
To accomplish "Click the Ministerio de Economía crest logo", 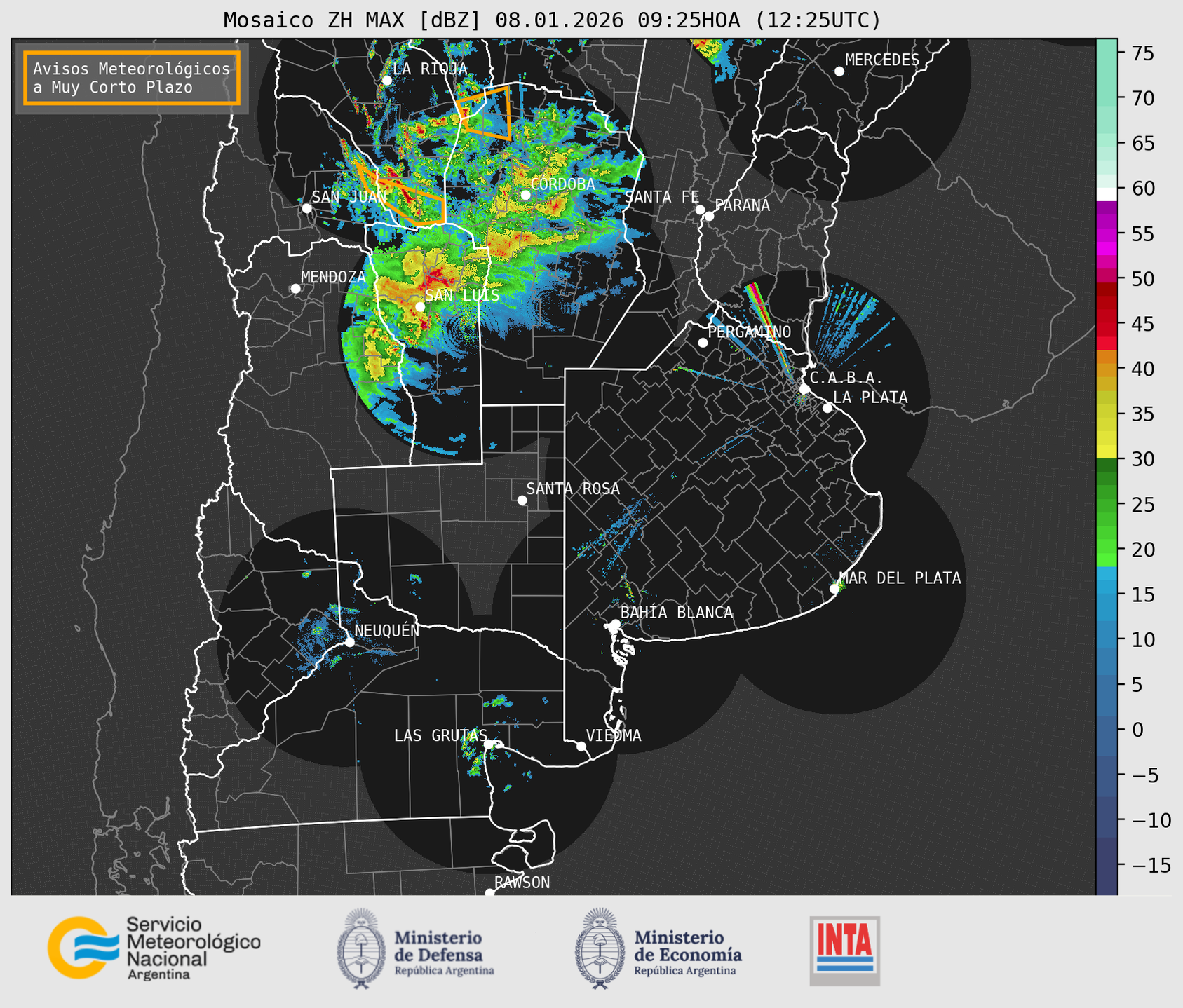I will pos(600,948).
